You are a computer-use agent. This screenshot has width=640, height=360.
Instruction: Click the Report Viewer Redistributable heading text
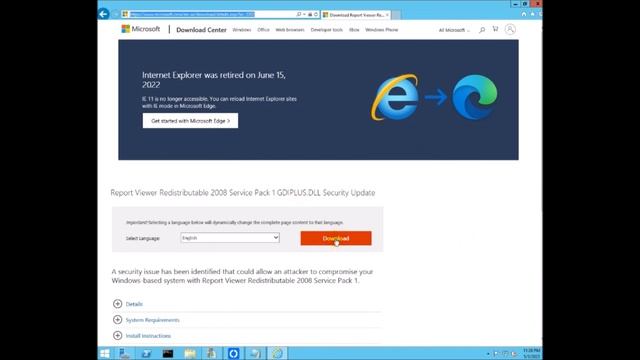click(242, 193)
